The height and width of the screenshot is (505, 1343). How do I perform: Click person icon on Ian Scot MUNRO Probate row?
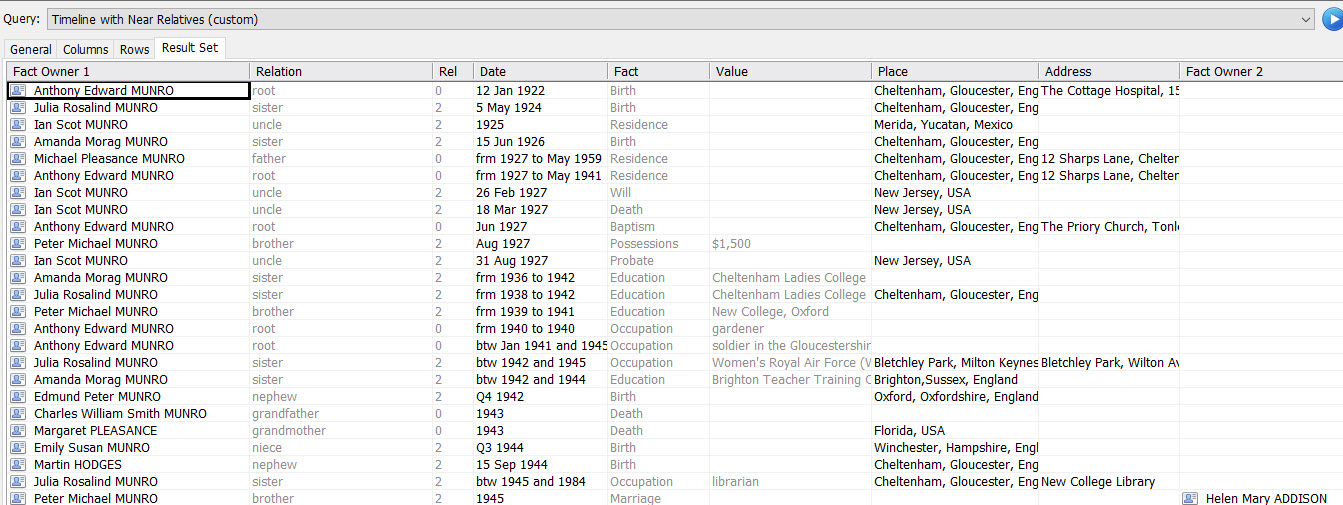coord(18,260)
